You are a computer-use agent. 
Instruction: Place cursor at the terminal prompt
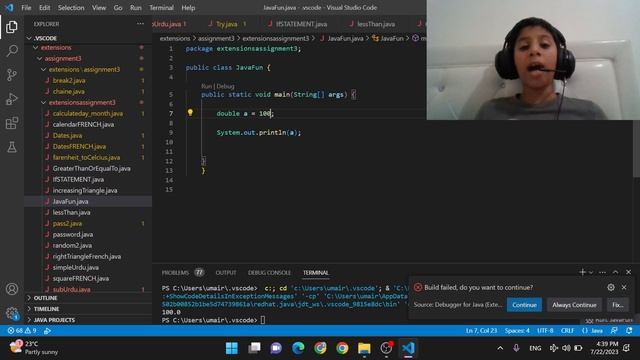coord(262,320)
